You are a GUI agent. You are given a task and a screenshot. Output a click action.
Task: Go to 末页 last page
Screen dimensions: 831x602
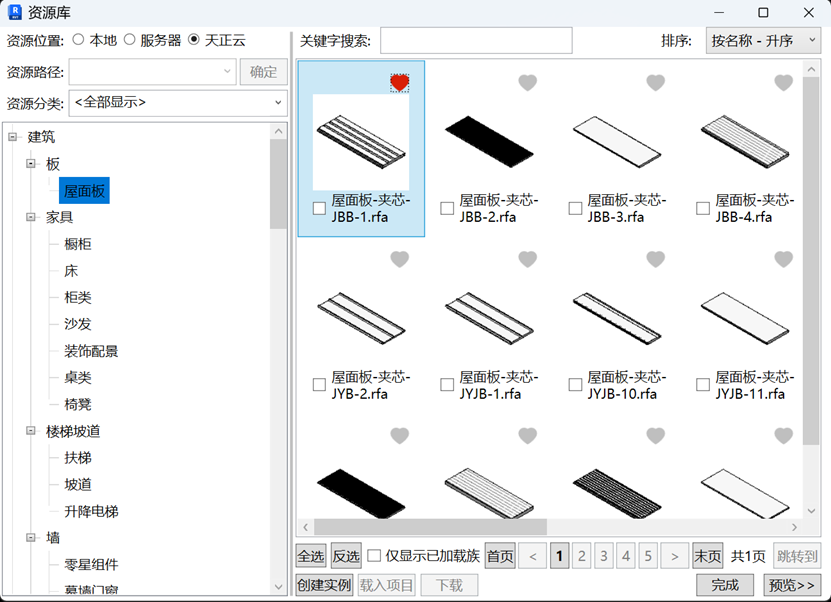tap(708, 556)
